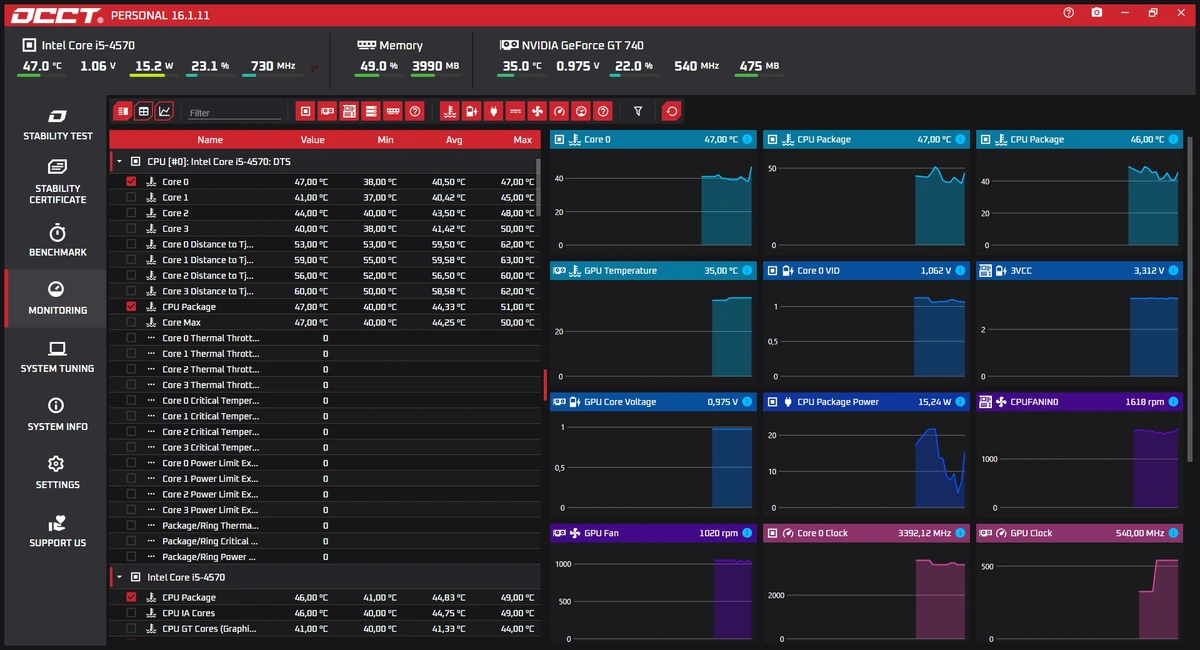The image size is (1200, 650).
Task: Select the CPU Package Power graph
Action: (865, 454)
